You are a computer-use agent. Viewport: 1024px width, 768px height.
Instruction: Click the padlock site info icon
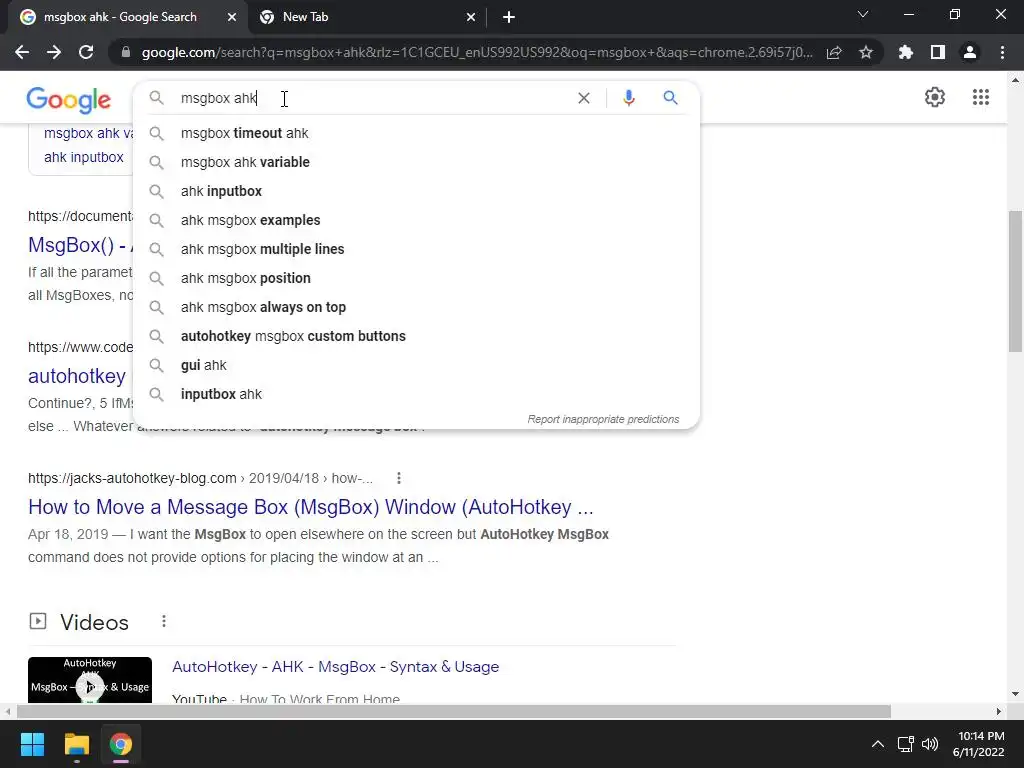[126, 52]
